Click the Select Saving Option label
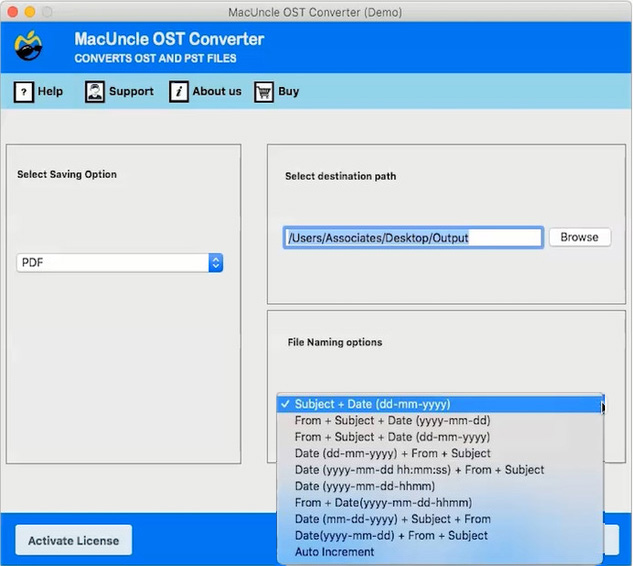This screenshot has width=633, height=566. click(67, 174)
